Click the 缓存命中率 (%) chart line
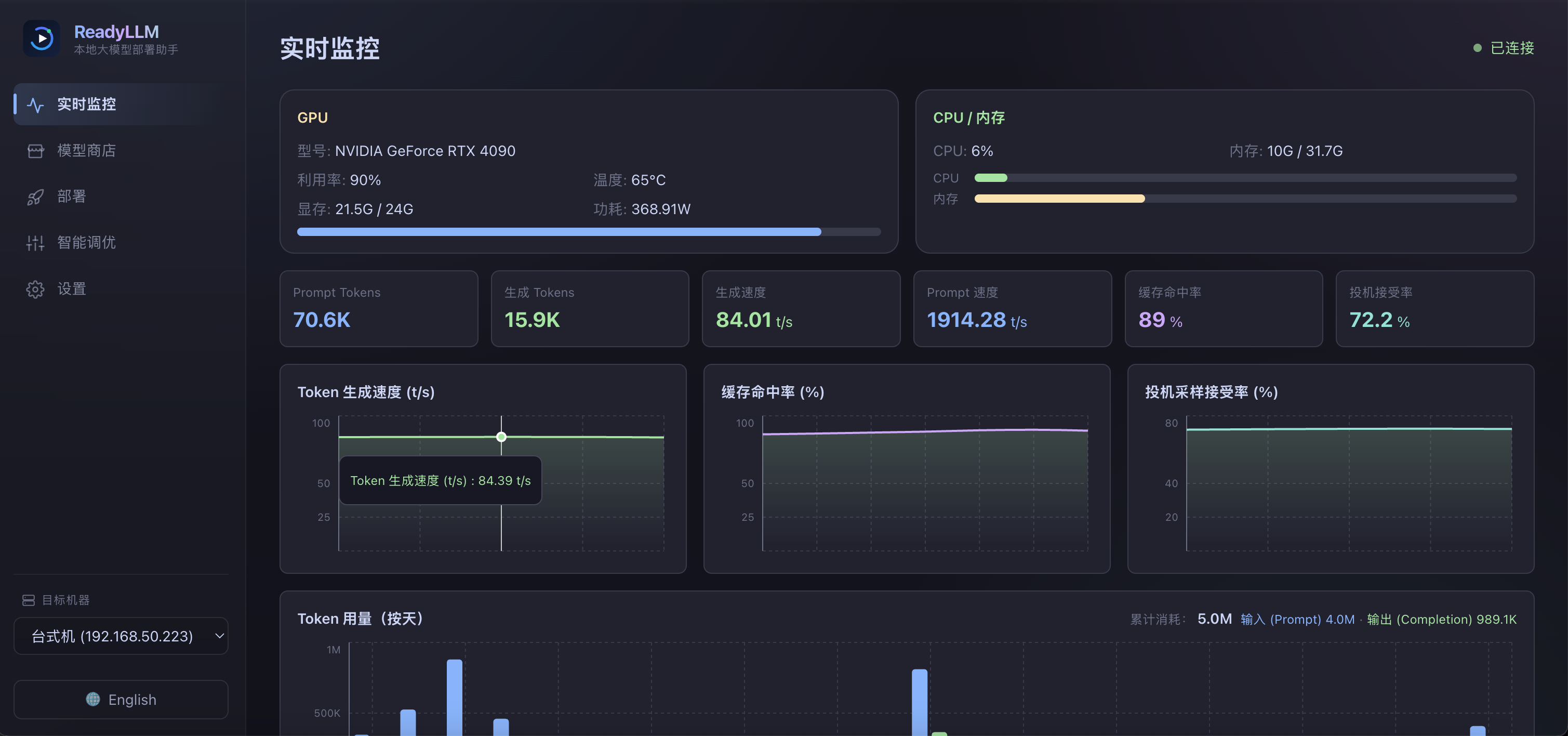The height and width of the screenshot is (736, 1568). click(x=925, y=431)
